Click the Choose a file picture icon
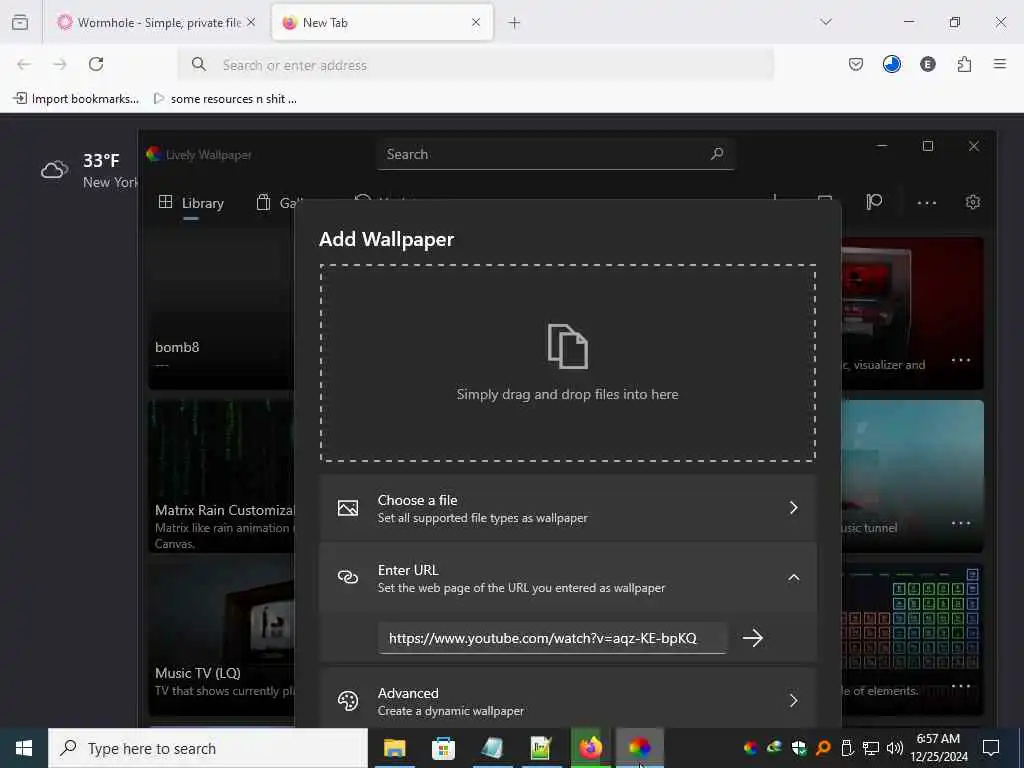The width and height of the screenshot is (1024, 768). (x=347, y=508)
